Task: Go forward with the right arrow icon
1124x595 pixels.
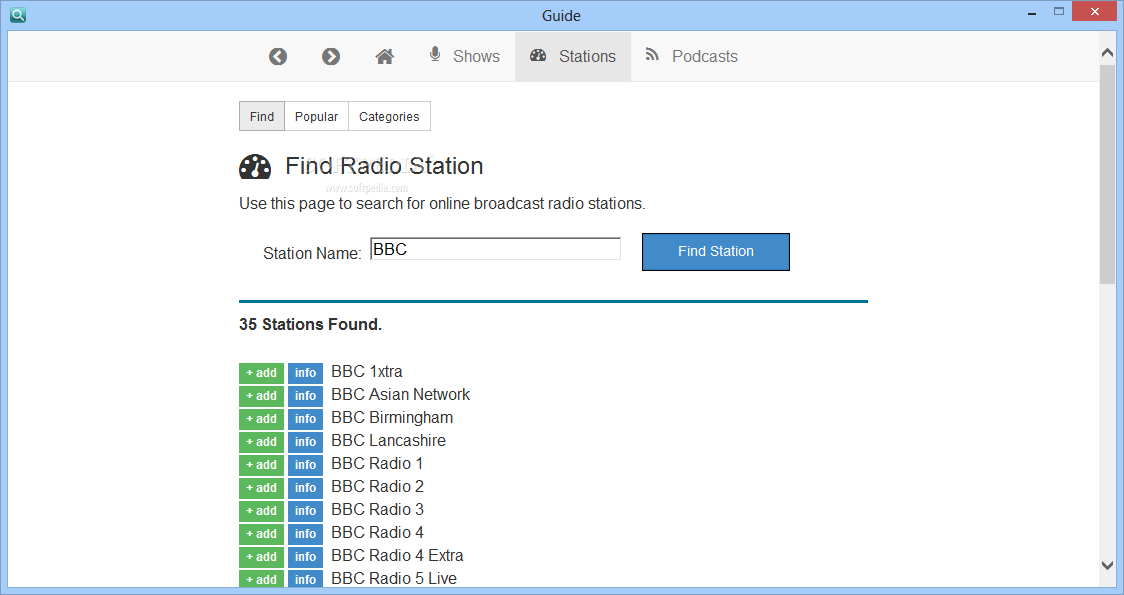Action: coord(330,57)
